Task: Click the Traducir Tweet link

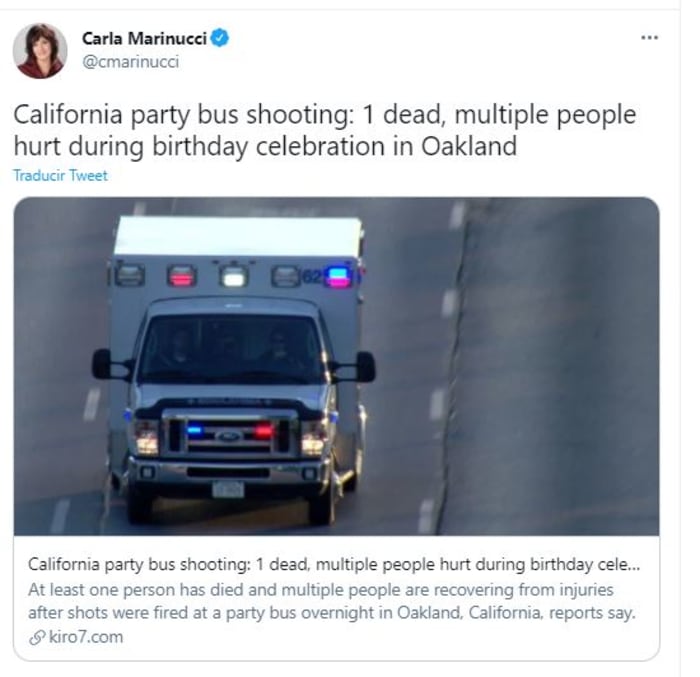Action: coord(60,175)
